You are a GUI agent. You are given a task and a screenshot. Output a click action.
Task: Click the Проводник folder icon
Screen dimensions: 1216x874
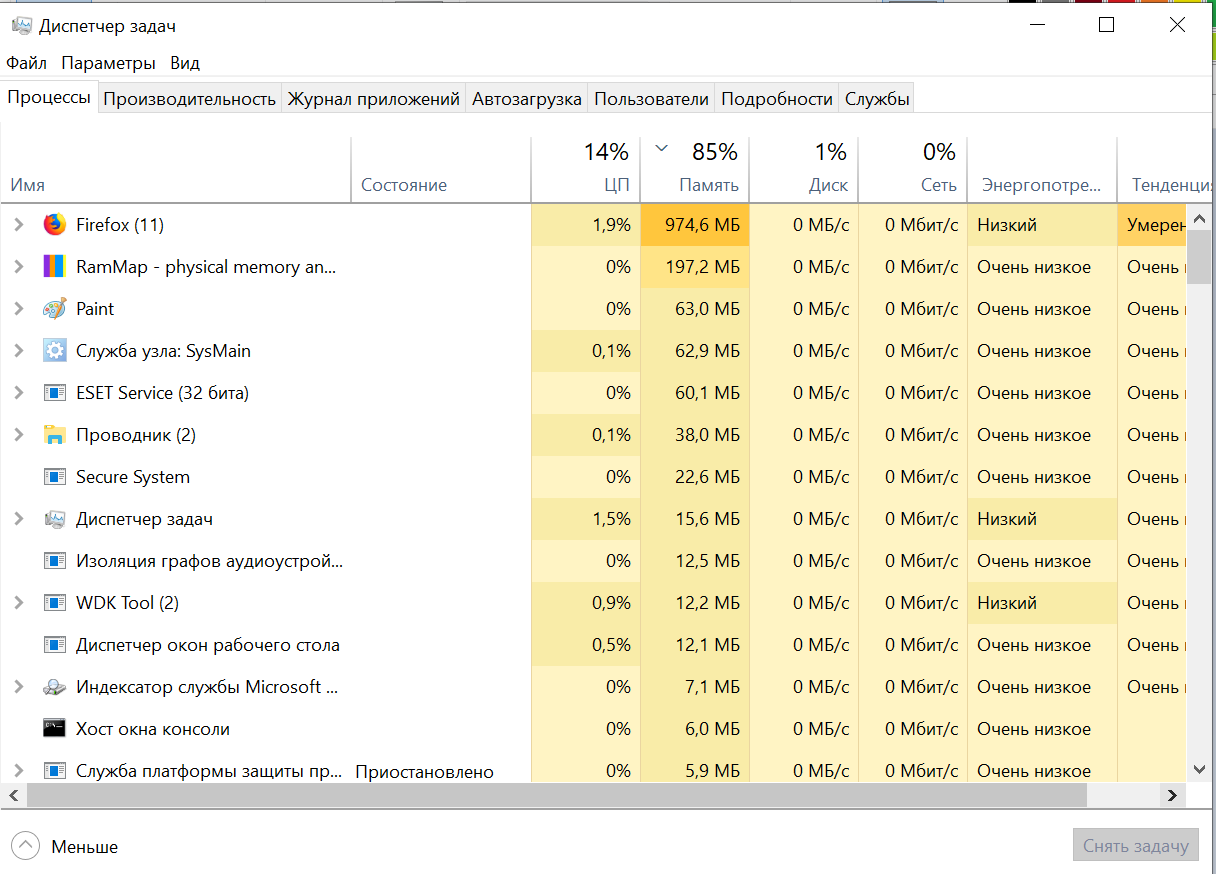coord(55,435)
